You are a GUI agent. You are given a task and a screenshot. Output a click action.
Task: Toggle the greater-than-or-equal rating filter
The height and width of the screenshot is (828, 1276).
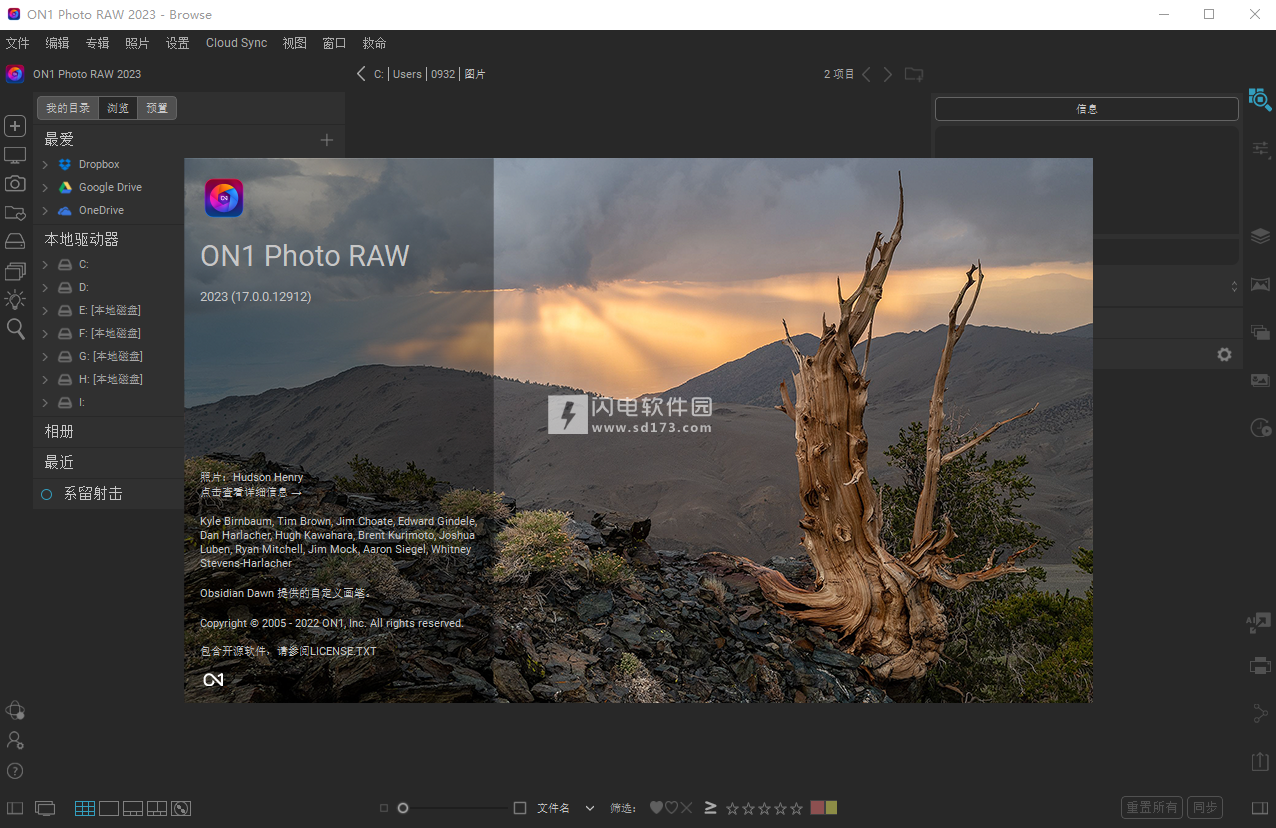click(711, 807)
